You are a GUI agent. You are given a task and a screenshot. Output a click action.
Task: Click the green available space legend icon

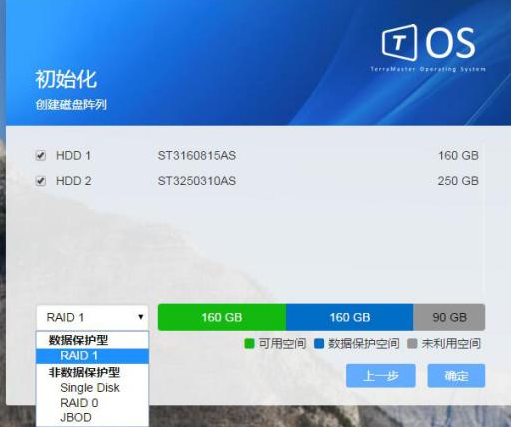coord(249,344)
